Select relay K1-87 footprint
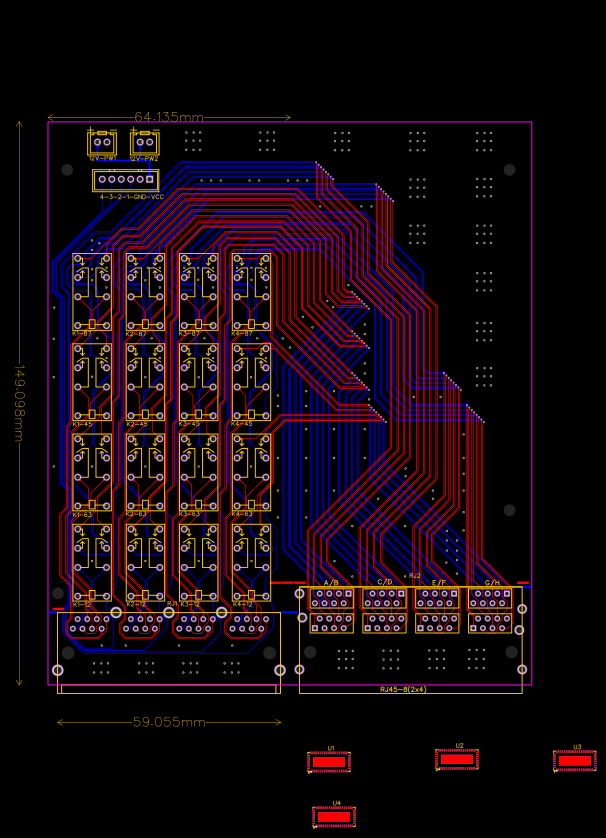The image size is (606, 838). click(x=92, y=292)
